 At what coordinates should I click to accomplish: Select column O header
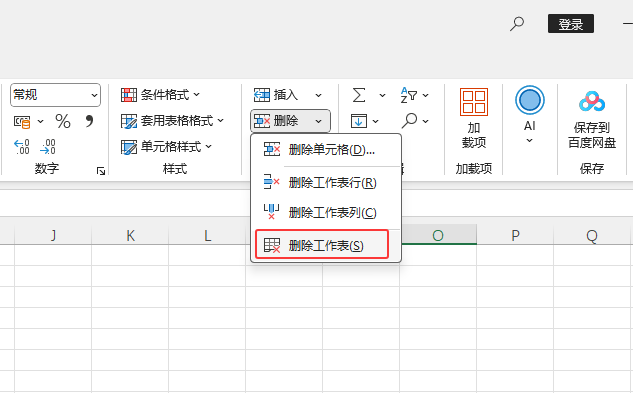[438, 235]
